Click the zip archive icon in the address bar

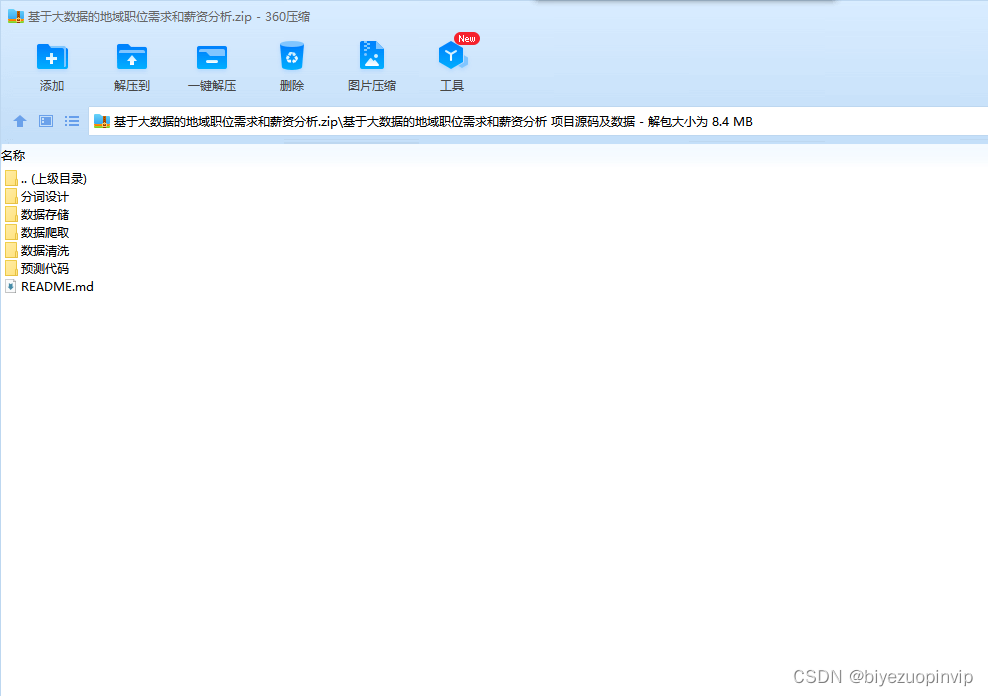[x=100, y=121]
